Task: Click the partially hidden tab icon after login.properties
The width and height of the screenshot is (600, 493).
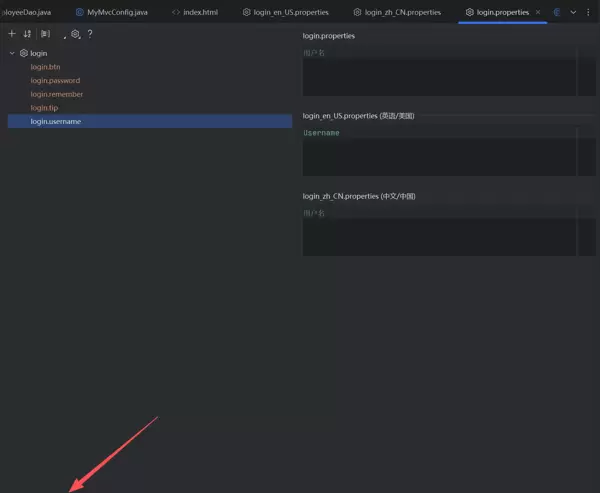Action: tap(557, 12)
